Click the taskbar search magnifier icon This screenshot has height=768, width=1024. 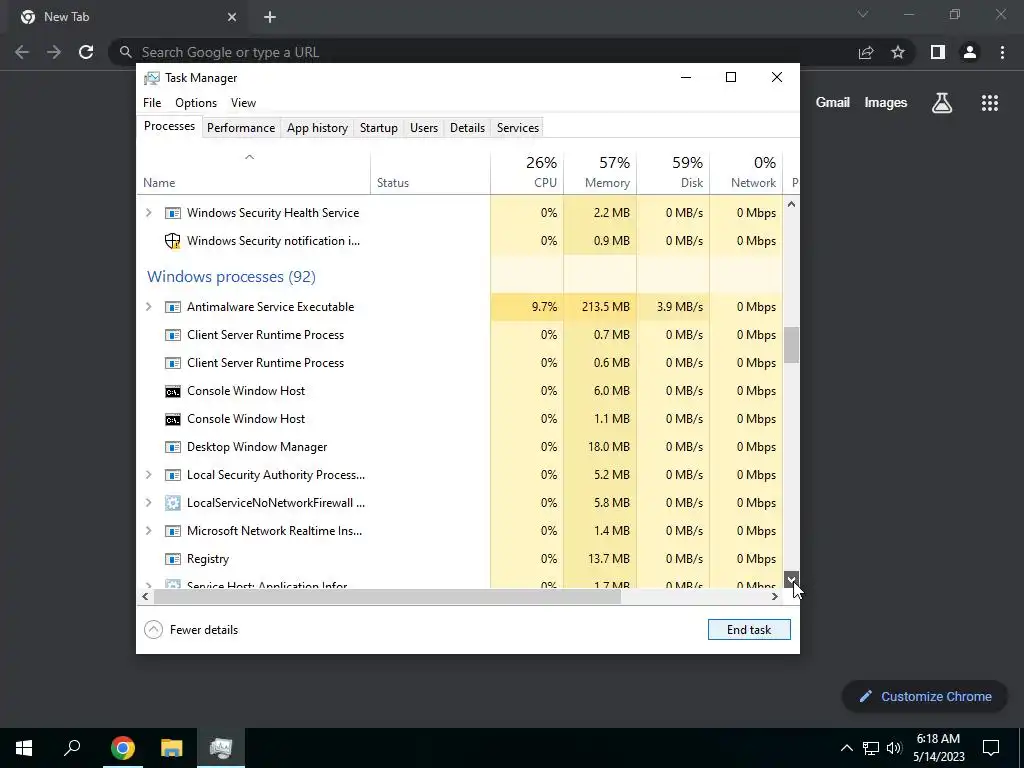[72, 747]
